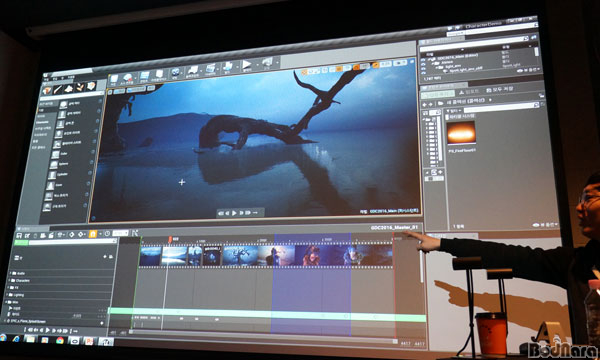Select the Place mode icon in Modes panel

tap(47, 91)
